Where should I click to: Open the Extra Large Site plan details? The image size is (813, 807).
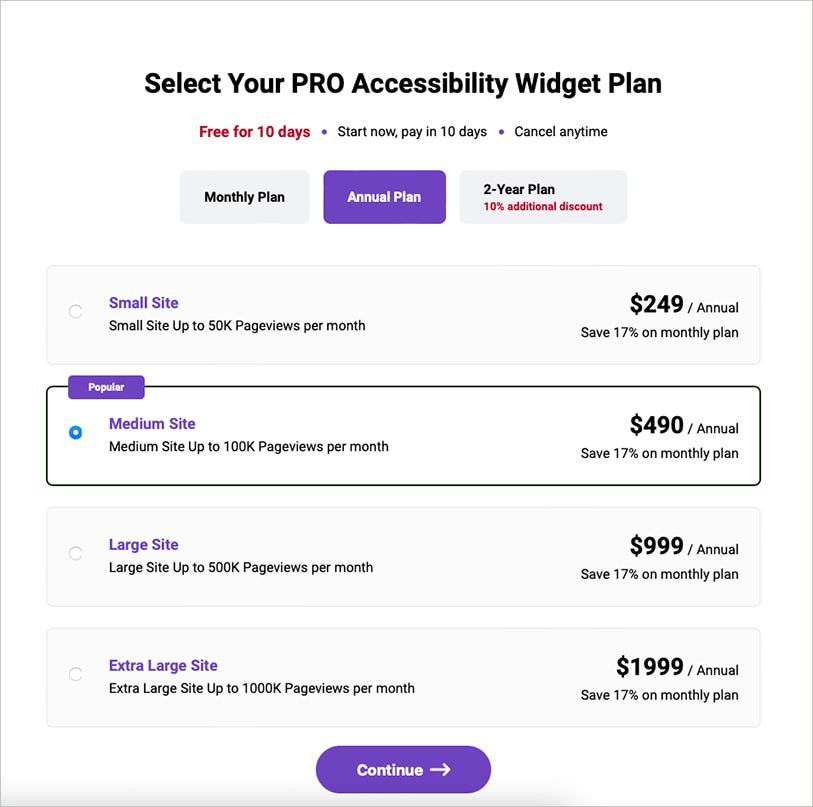click(162, 666)
